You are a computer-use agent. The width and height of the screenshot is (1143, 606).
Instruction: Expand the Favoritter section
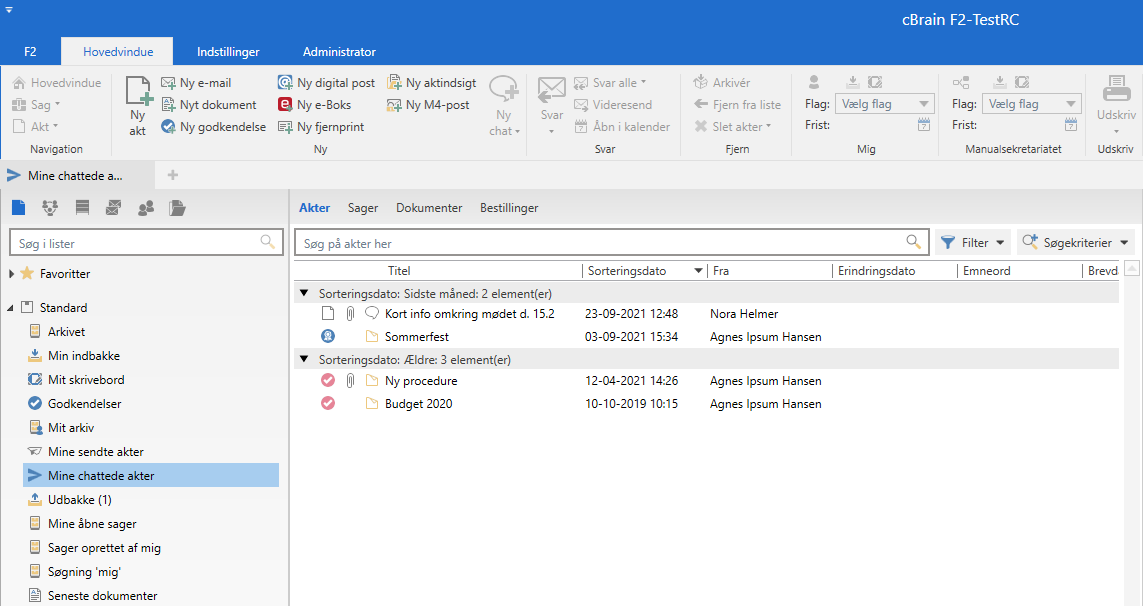click(x=12, y=274)
